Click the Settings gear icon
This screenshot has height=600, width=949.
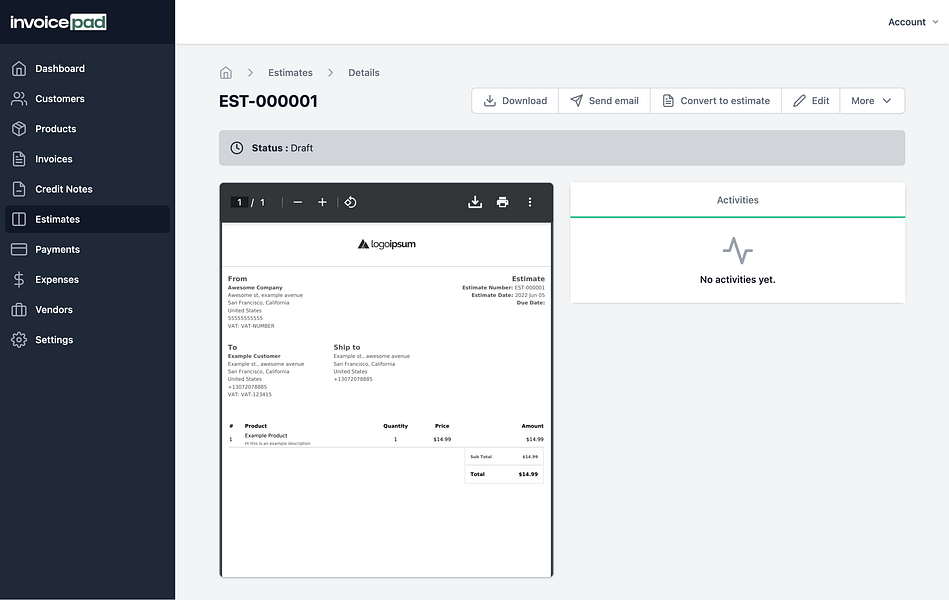point(19,340)
